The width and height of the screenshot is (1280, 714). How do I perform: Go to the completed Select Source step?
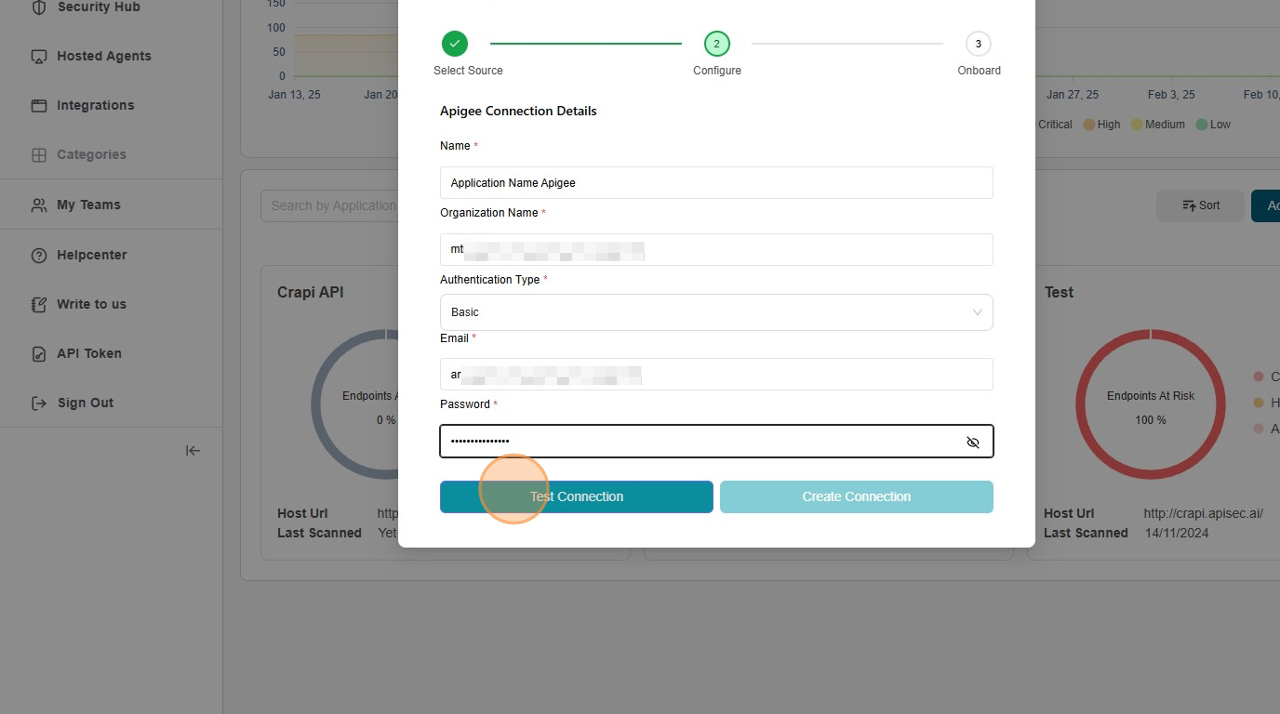pyautogui.click(x=455, y=44)
